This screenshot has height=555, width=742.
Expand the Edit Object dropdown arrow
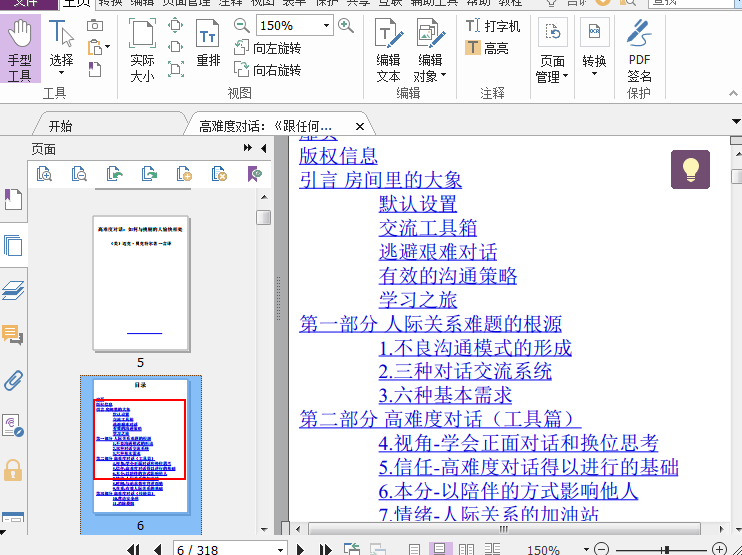[443, 75]
